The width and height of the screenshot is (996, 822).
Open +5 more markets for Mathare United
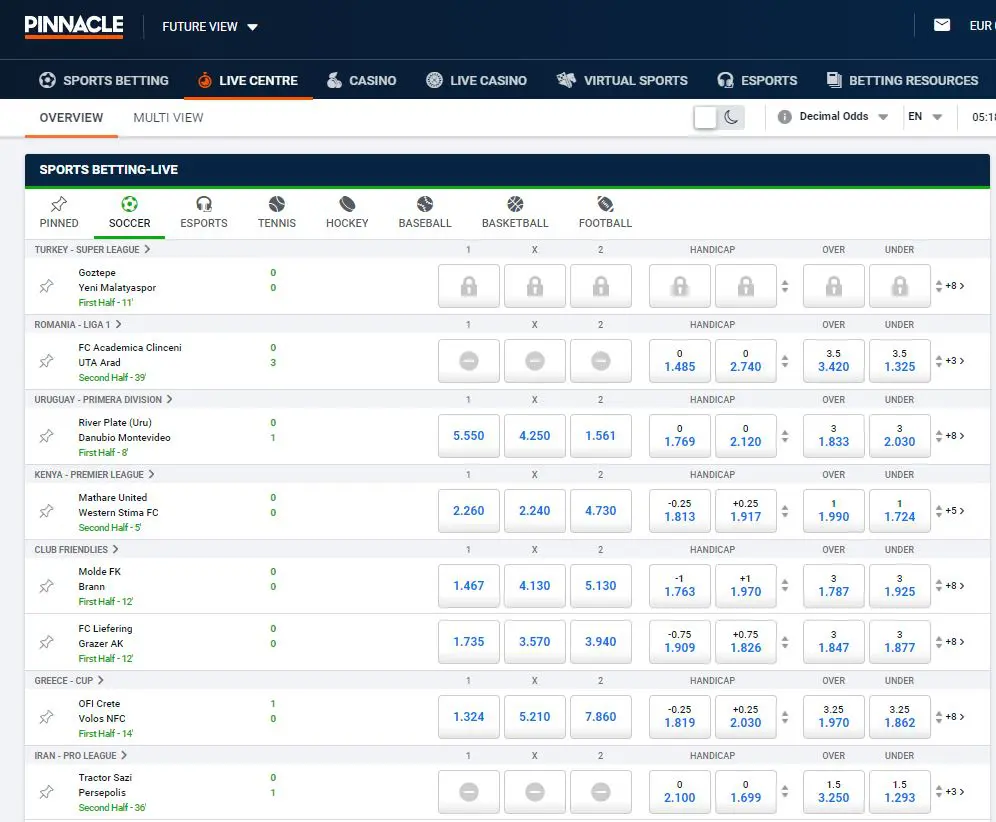tap(955, 511)
